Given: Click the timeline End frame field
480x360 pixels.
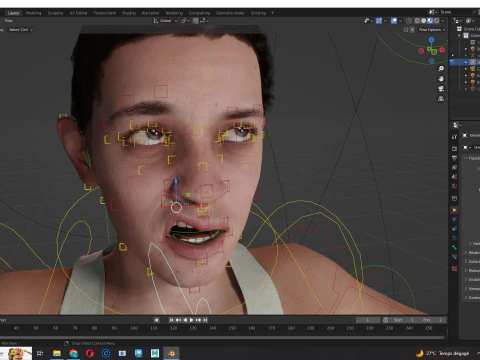Looking at the screenshot, I should (x=433, y=320).
